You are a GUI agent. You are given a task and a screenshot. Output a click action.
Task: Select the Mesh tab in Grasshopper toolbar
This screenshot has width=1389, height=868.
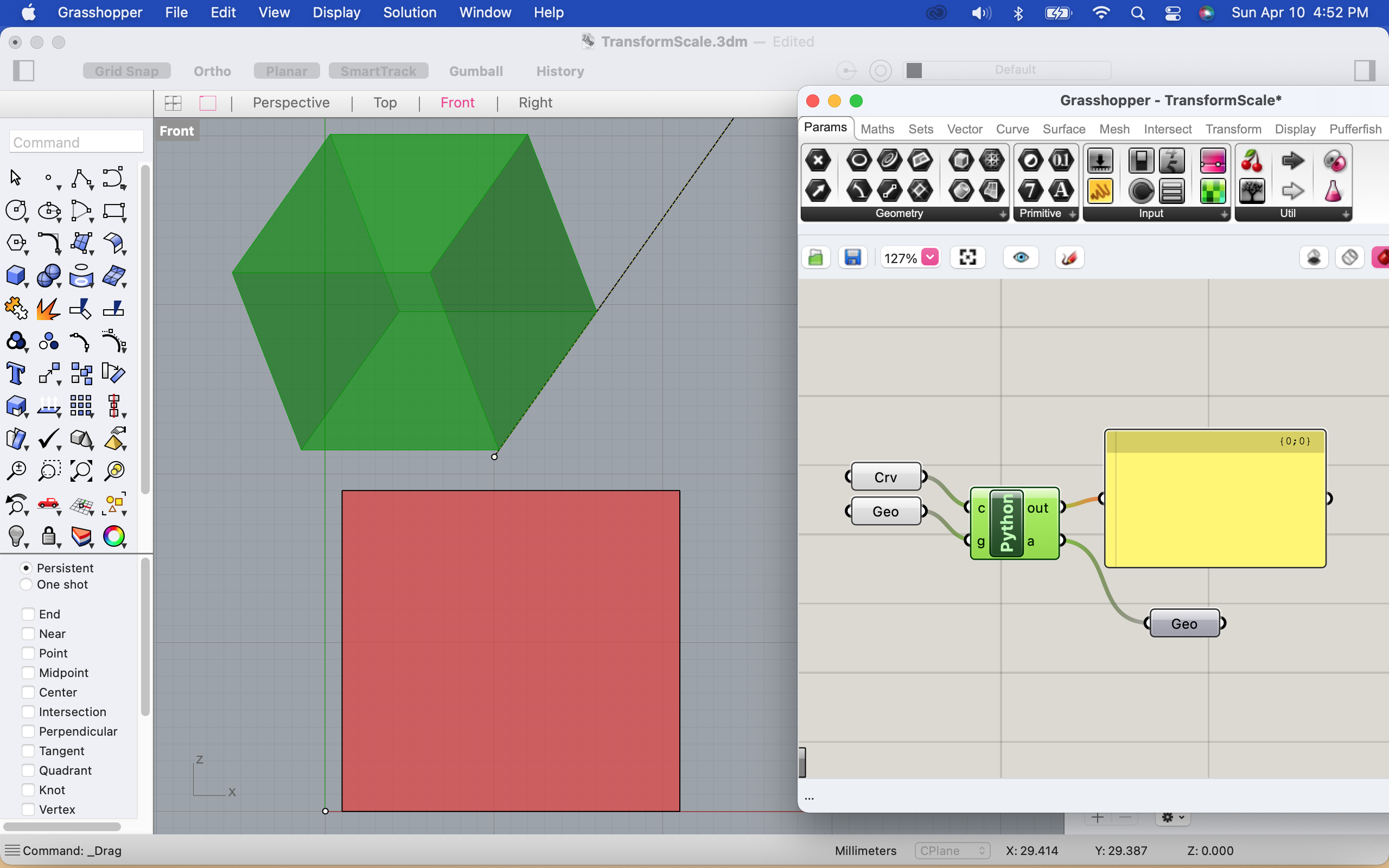pyautogui.click(x=1113, y=128)
